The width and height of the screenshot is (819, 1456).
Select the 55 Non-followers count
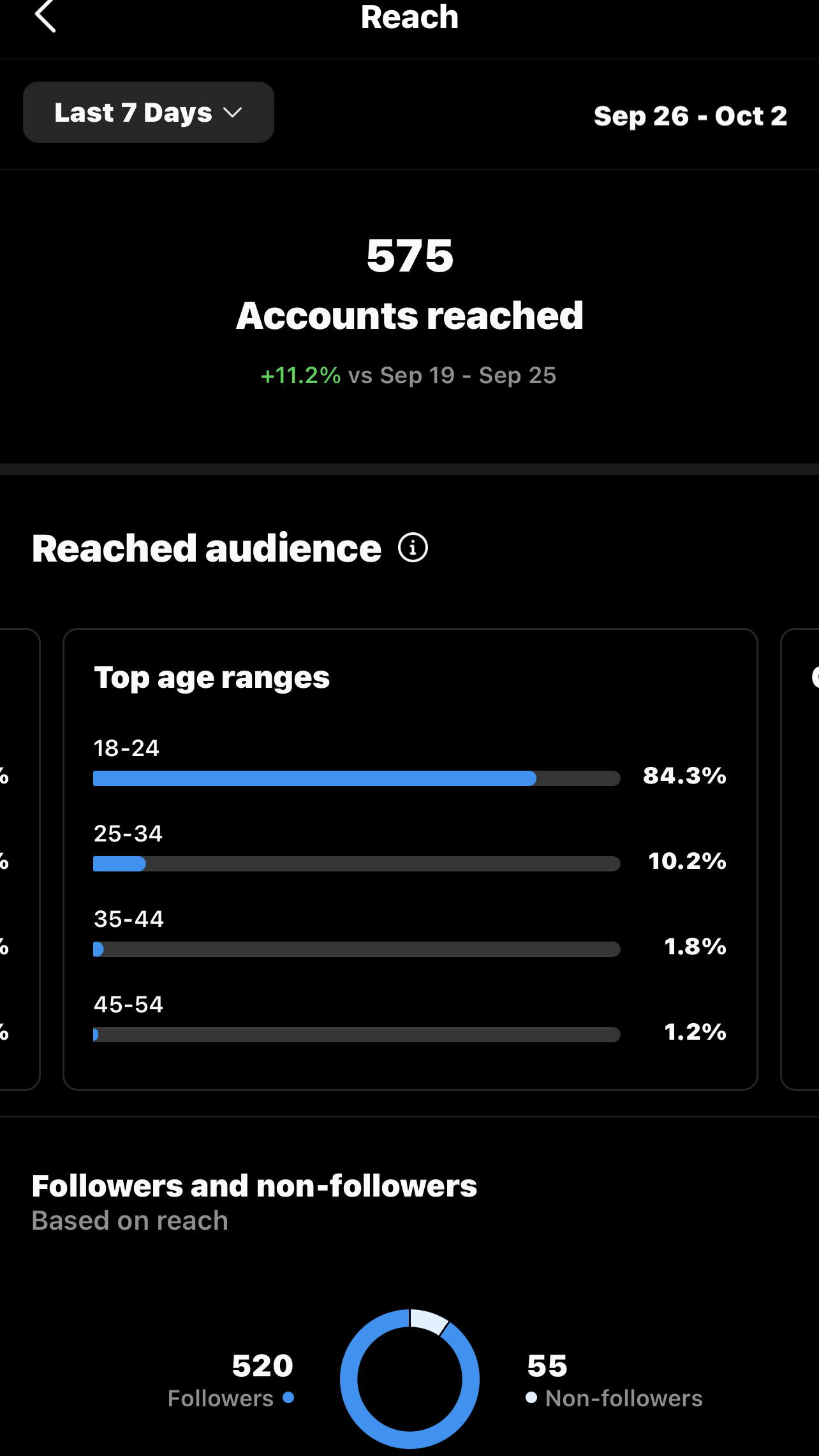point(547,1365)
